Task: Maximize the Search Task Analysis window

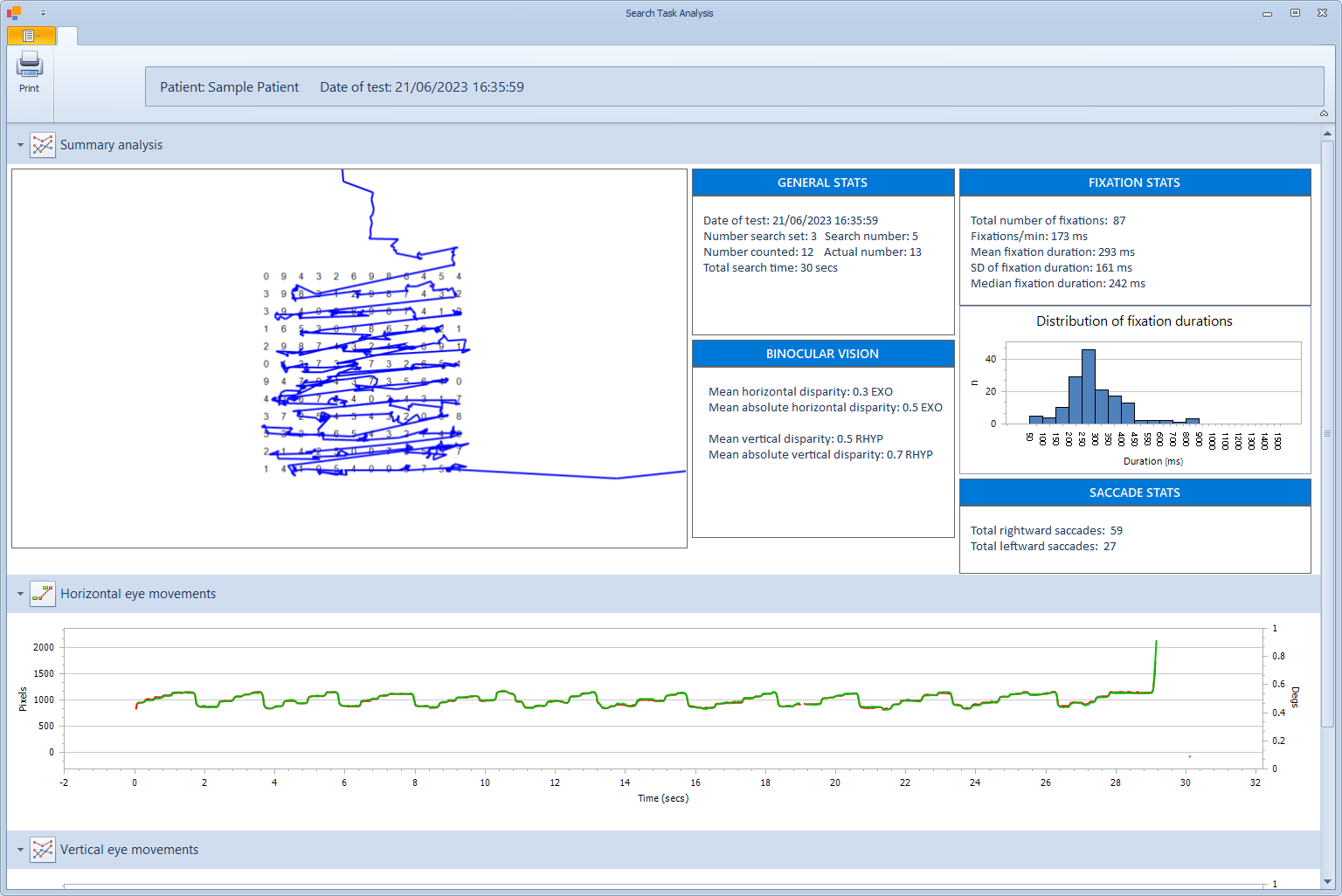Action: [x=1295, y=13]
